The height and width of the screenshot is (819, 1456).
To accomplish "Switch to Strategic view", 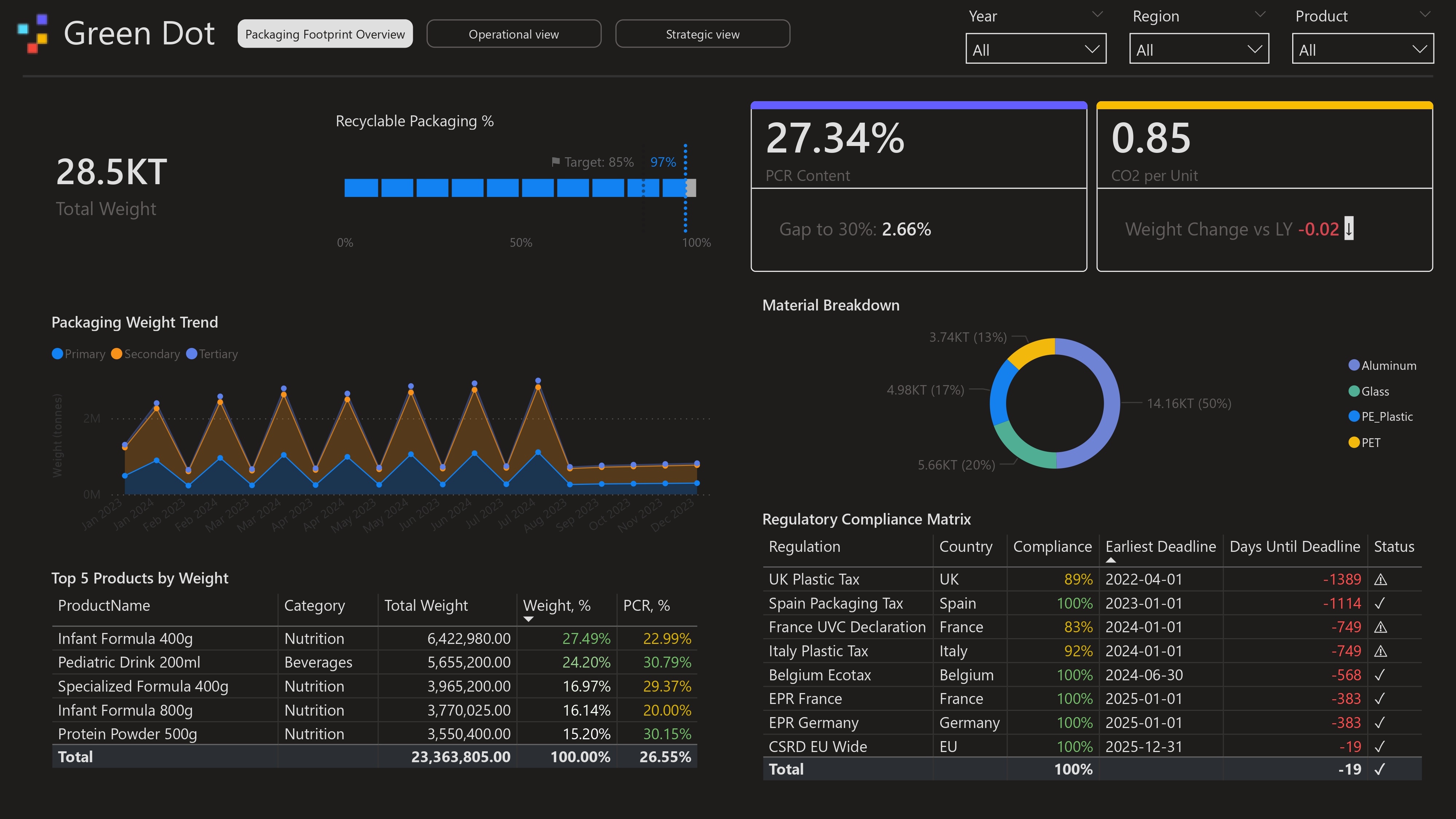I will pyautogui.click(x=703, y=34).
